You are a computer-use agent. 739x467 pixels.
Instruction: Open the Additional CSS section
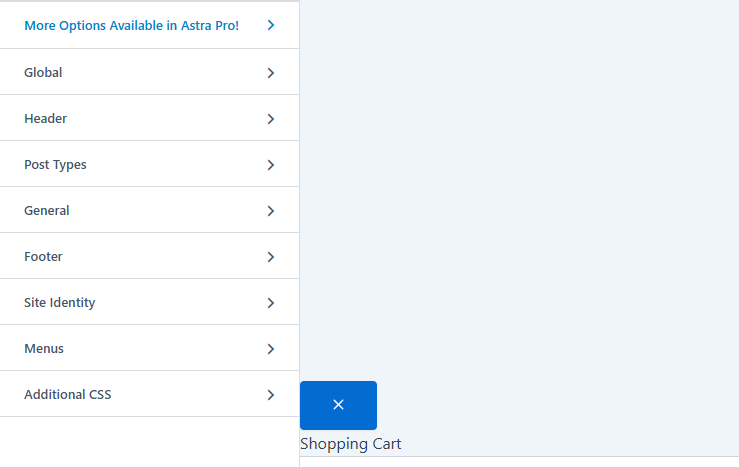[68, 395]
